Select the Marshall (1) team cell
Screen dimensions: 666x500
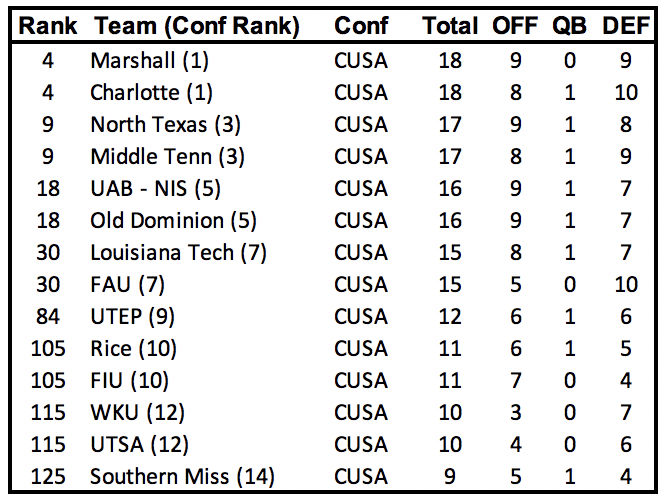tap(149, 61)
